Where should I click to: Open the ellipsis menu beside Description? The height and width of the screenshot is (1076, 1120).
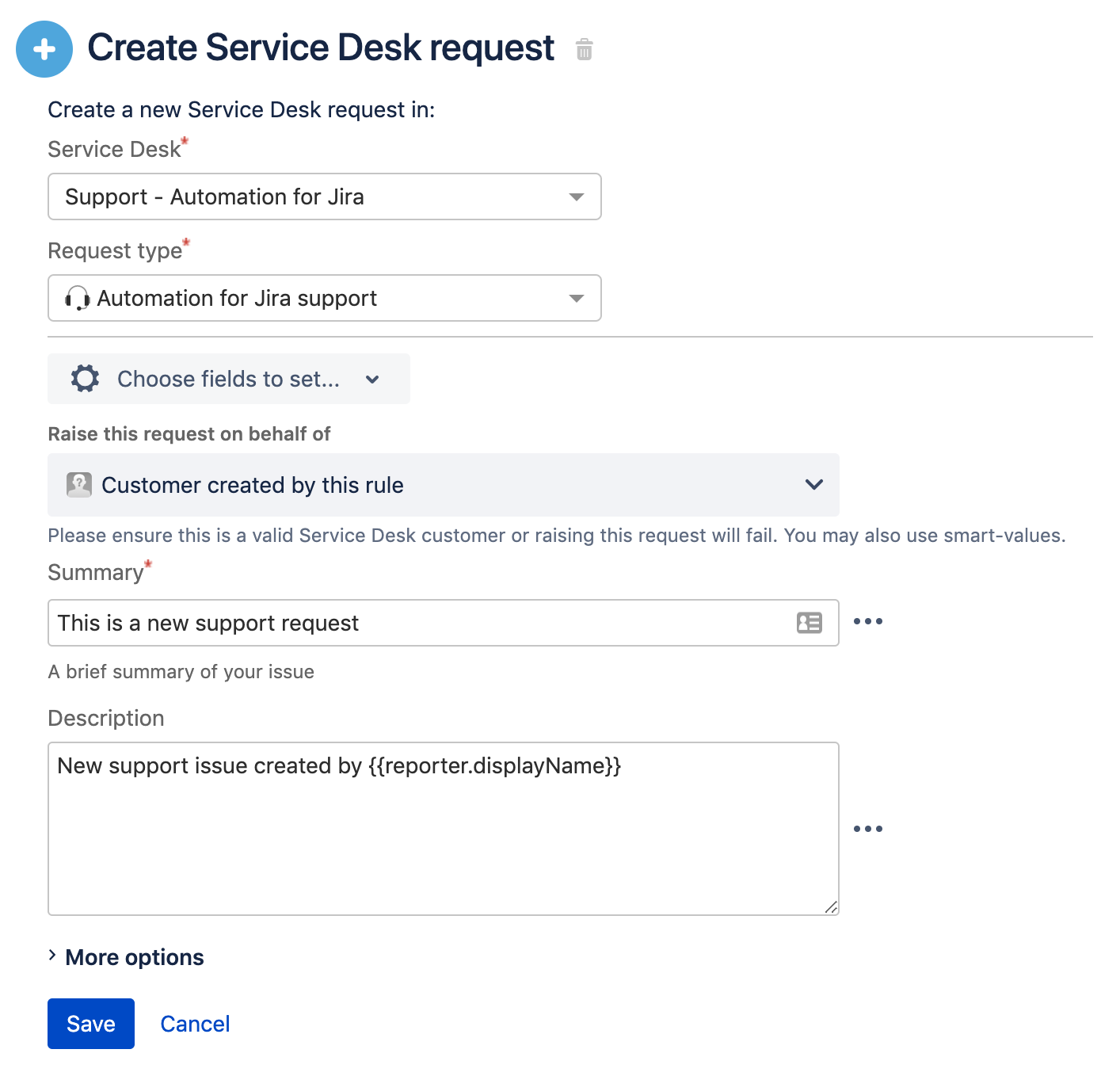coord(867,829)
